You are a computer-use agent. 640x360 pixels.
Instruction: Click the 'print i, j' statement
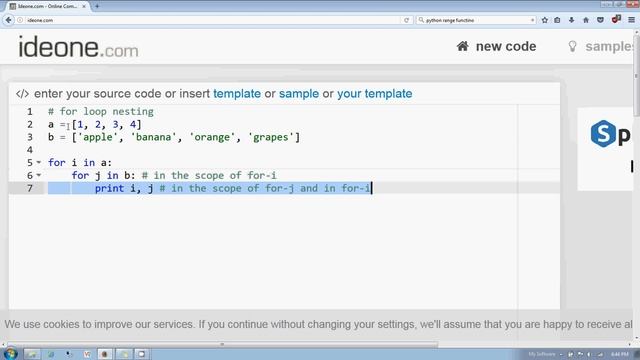click(x=124, y=188)
